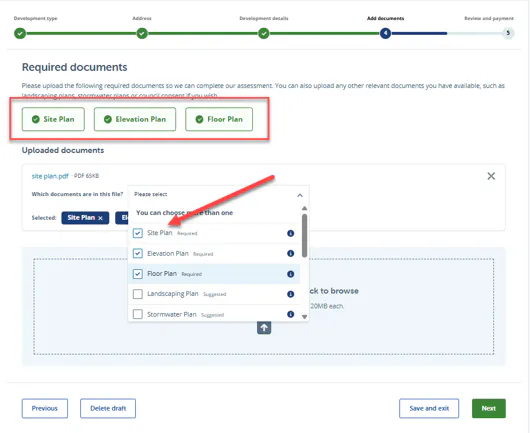
Task: Click the info icon beside Site Plan
Action: (290, 233)
